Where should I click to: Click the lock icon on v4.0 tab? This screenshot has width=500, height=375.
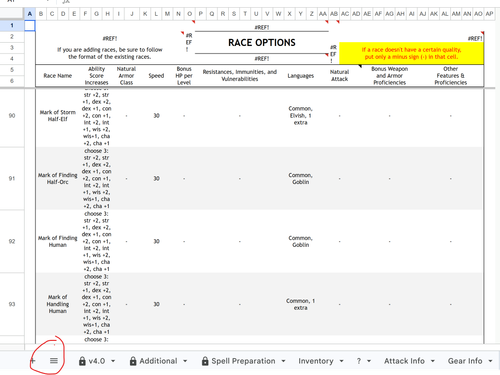coord(82,361)
